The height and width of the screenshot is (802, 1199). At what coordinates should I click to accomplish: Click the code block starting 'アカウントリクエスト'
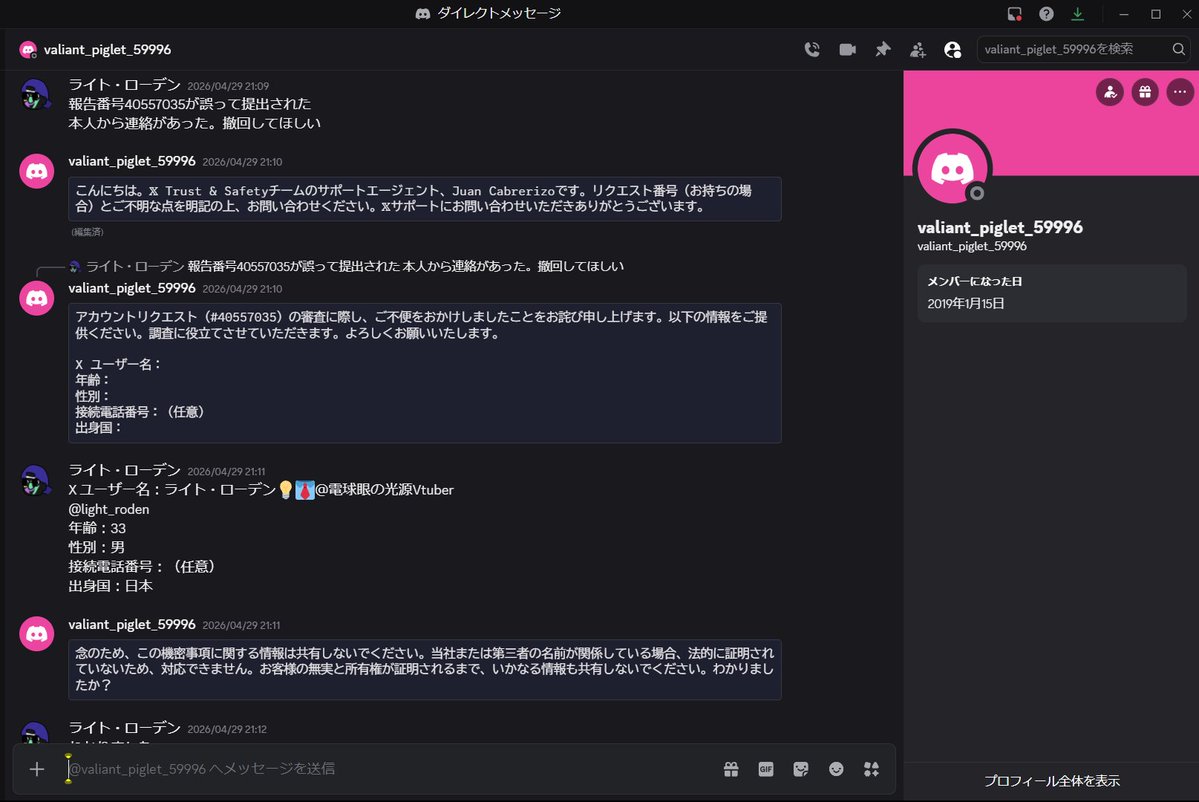(x=424, y=372)
